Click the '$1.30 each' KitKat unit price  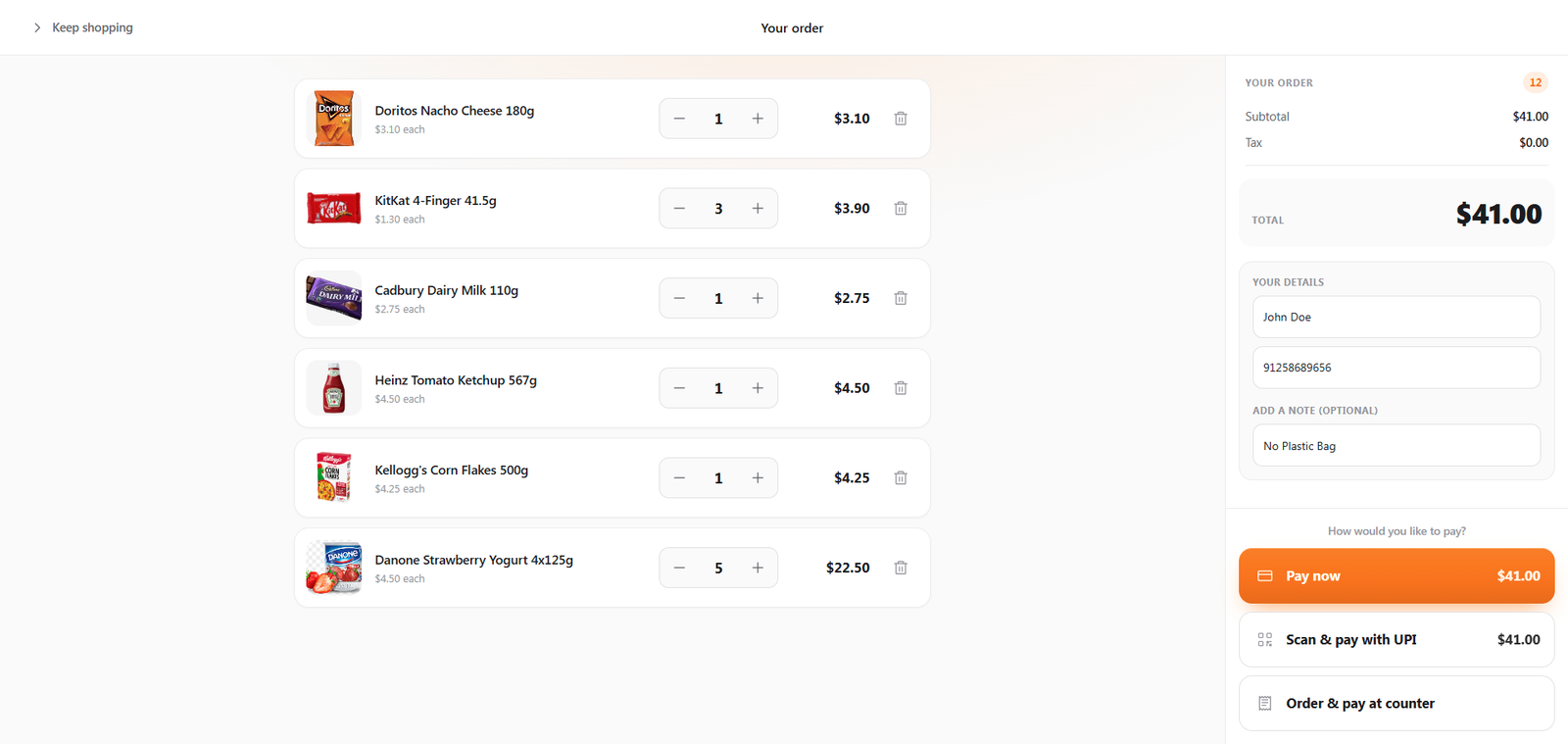400,220
